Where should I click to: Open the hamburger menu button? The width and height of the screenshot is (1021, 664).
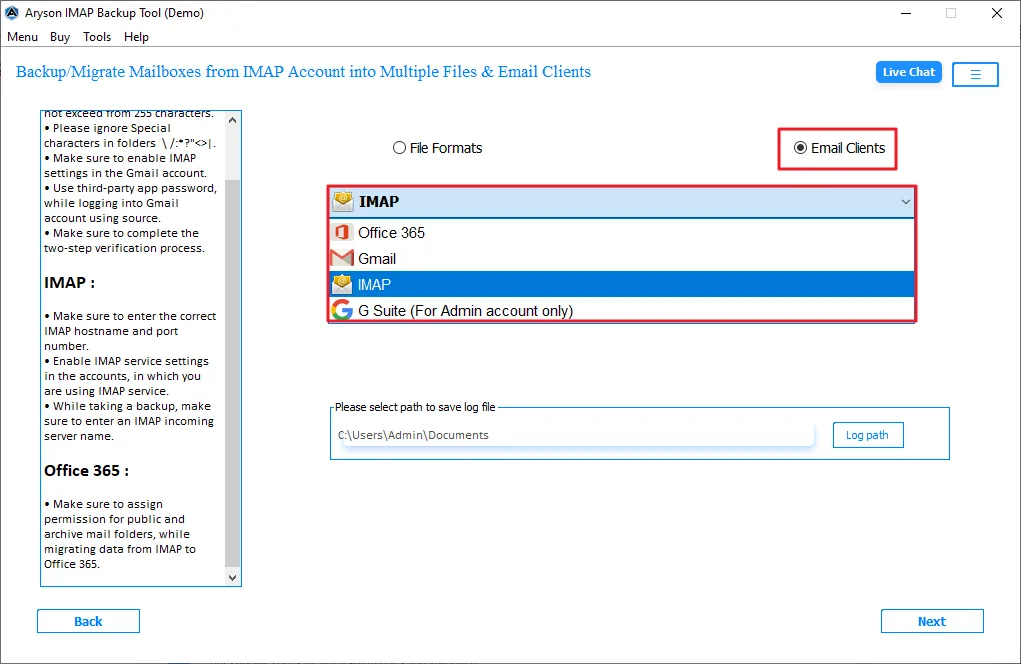pos(975,74)
